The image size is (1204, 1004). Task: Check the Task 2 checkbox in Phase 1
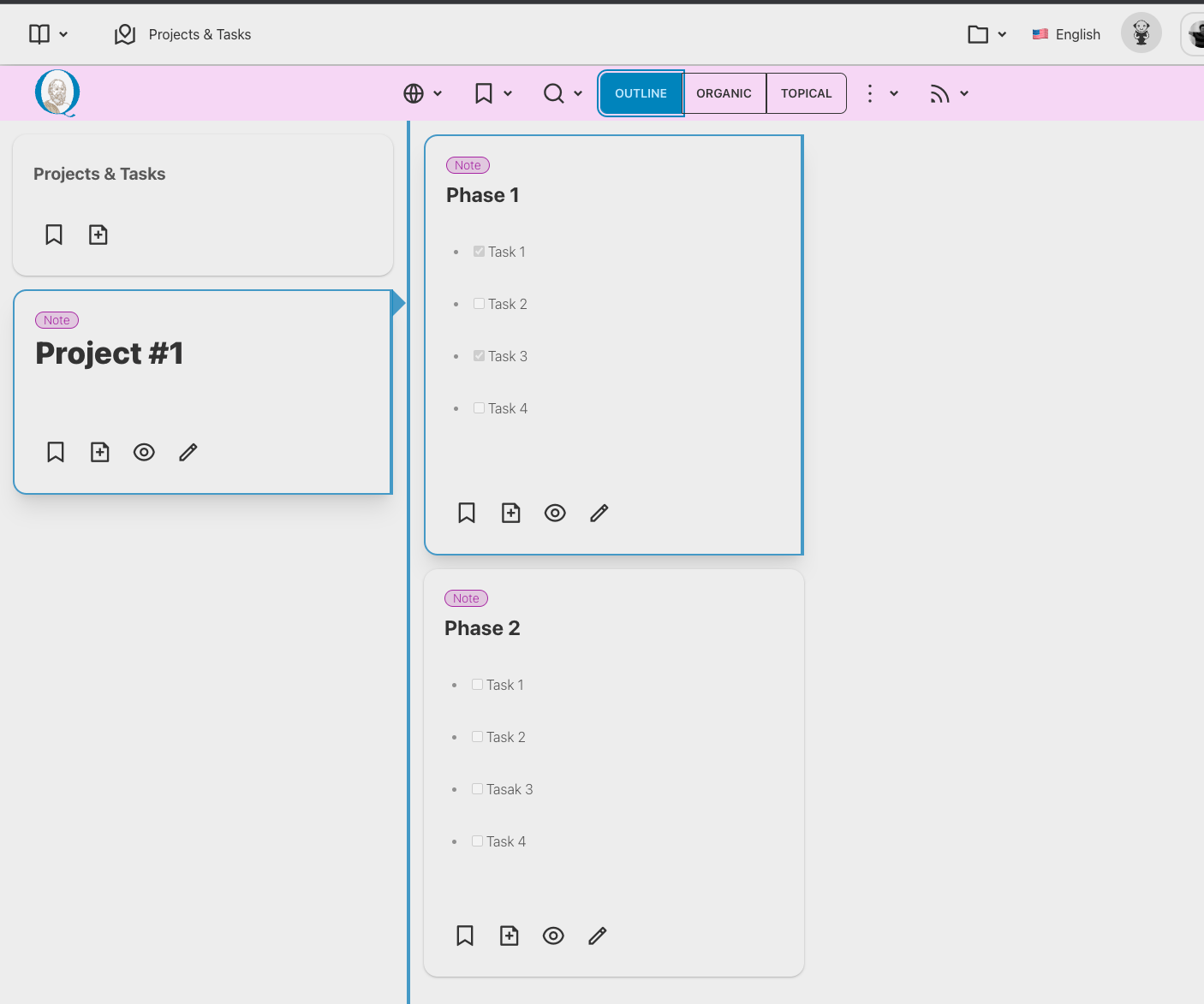(x=480, y=304)
